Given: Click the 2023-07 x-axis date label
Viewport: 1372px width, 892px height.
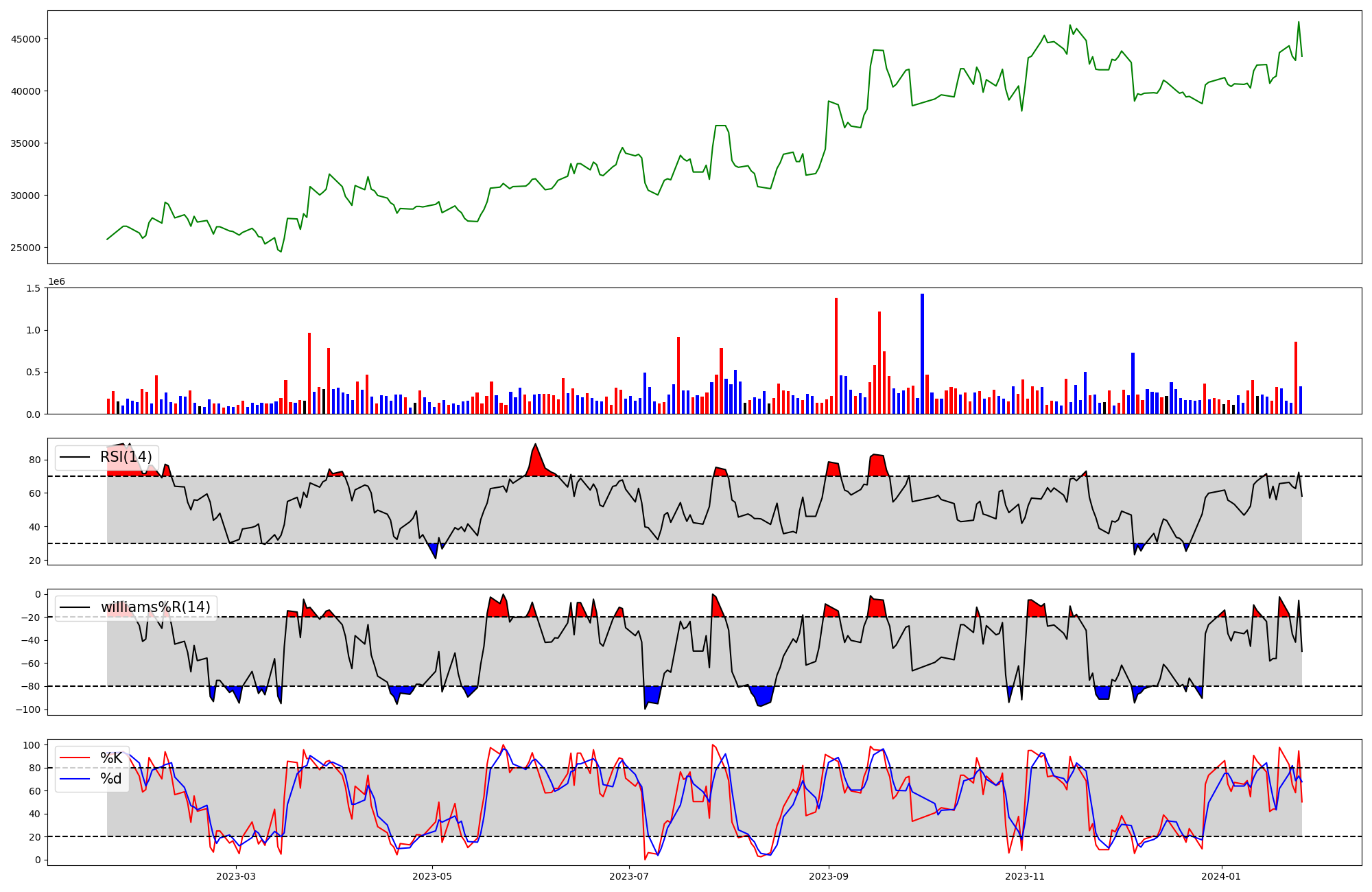Looking at the screenshot, I should [629, 876].
